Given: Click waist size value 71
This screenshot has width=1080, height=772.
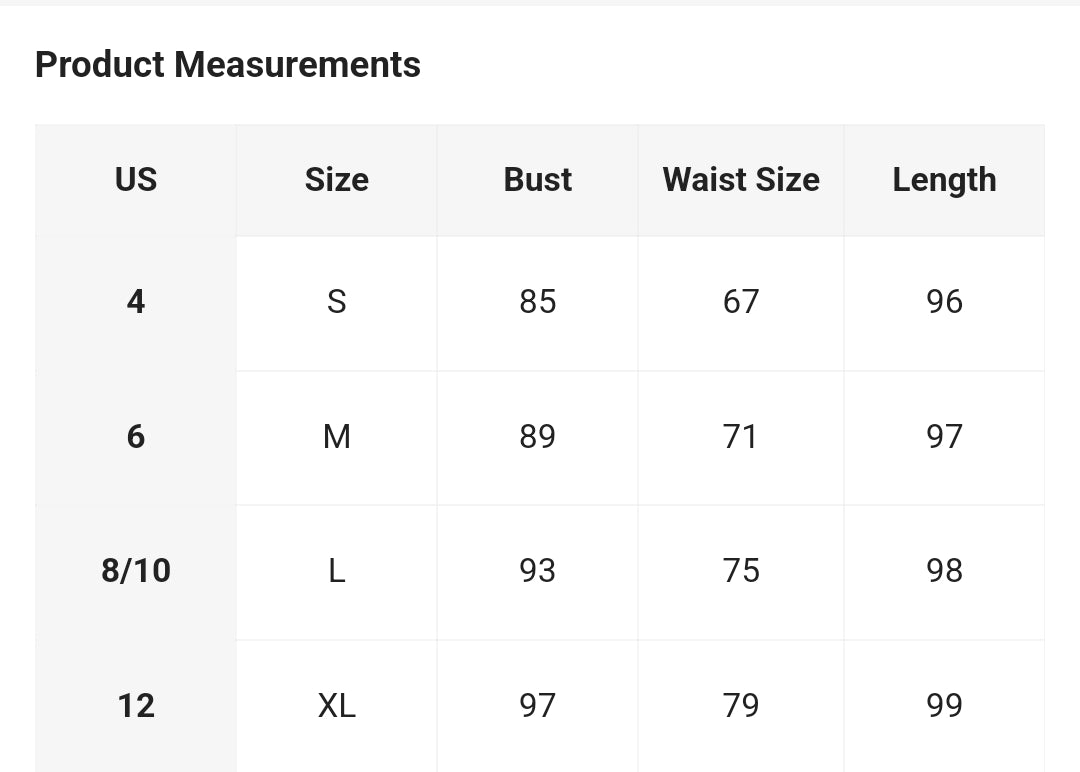Looking at the screenshot, I should point(741,437).
